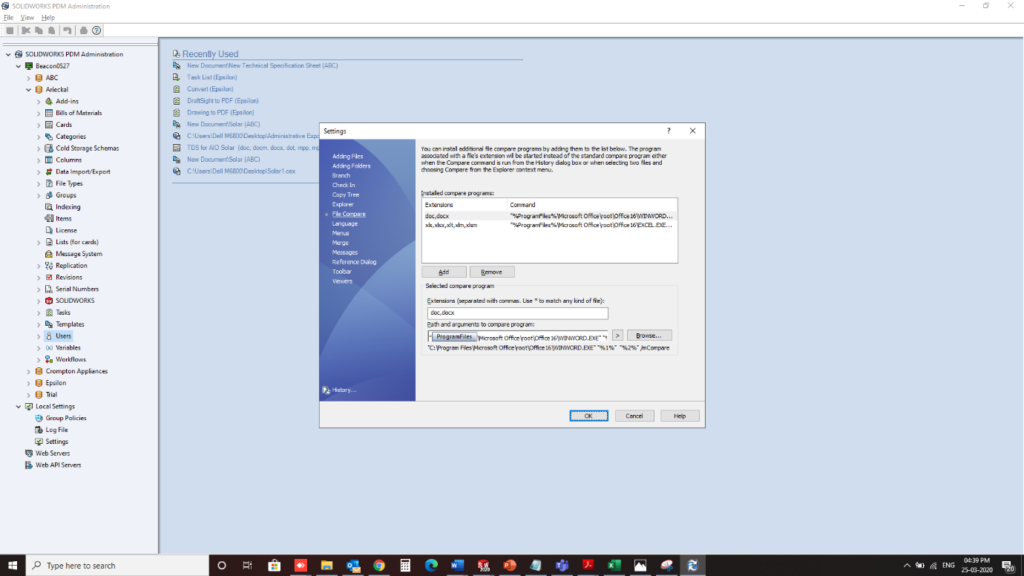
Task: Select Check In in Settings sidebar
Action: pyautogui.click(x=344, y=185)
